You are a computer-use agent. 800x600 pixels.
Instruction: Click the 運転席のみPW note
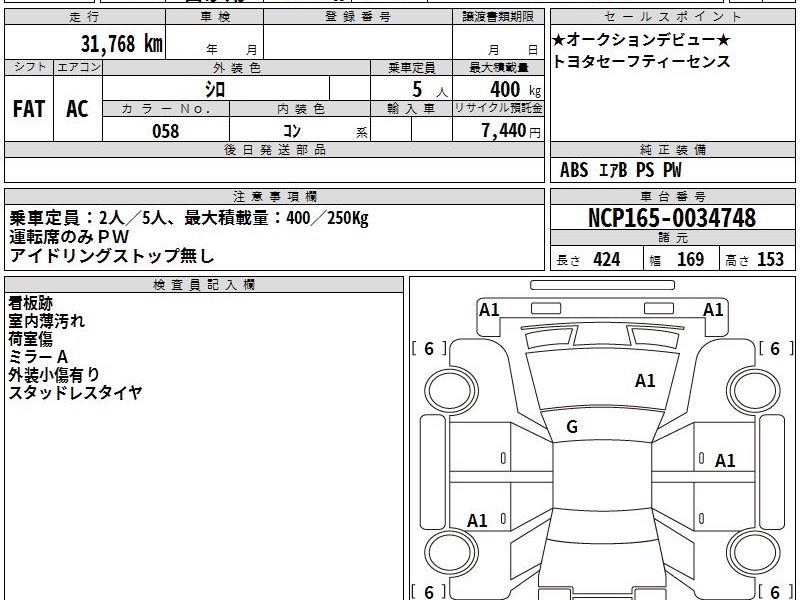pyautogui.click(x=69, y=237)
